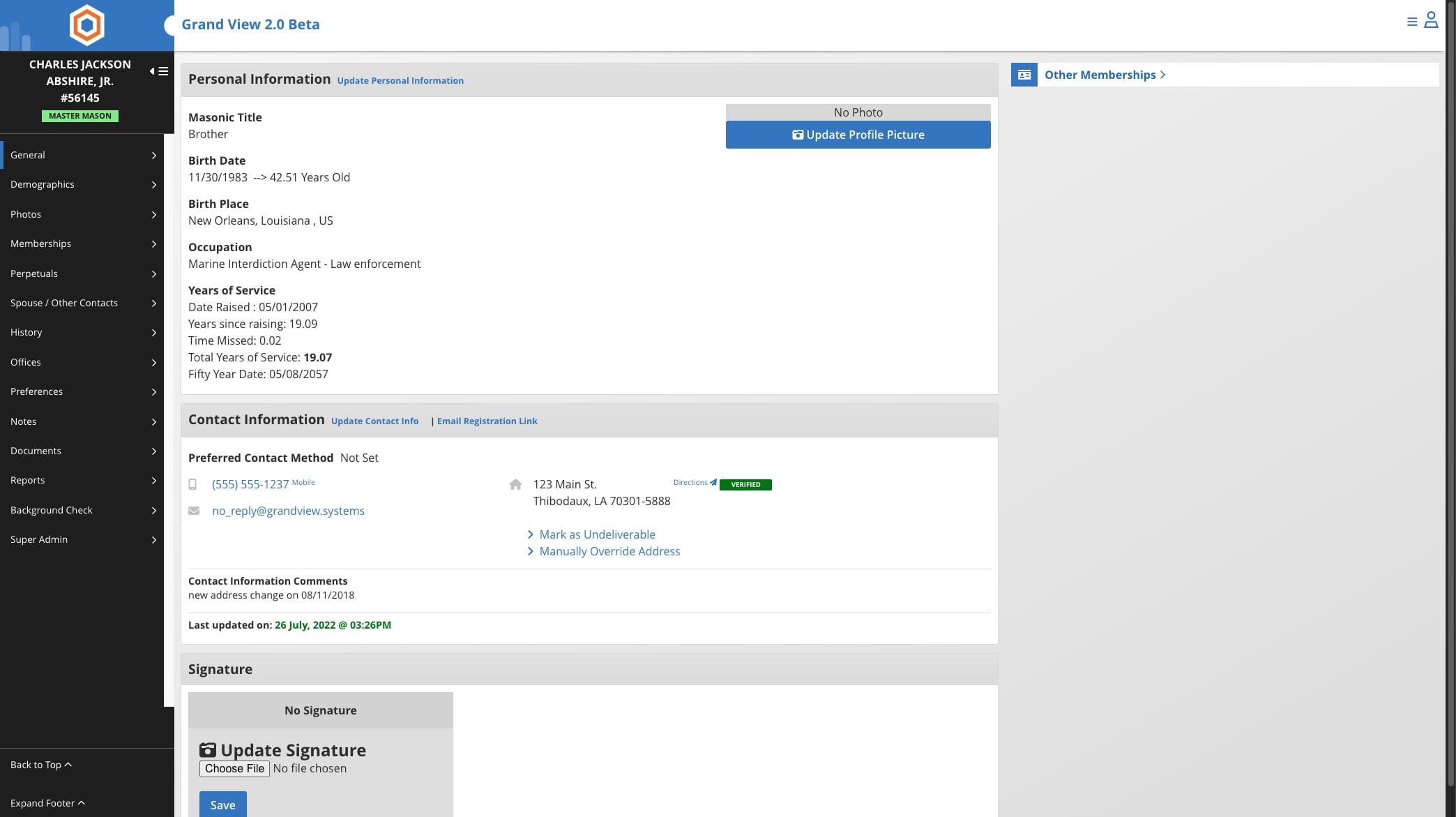Click the envelope icon beside the email
The height and width of the screenshot is (817, 1456).
pyautogui.click(x=194, y=511)
